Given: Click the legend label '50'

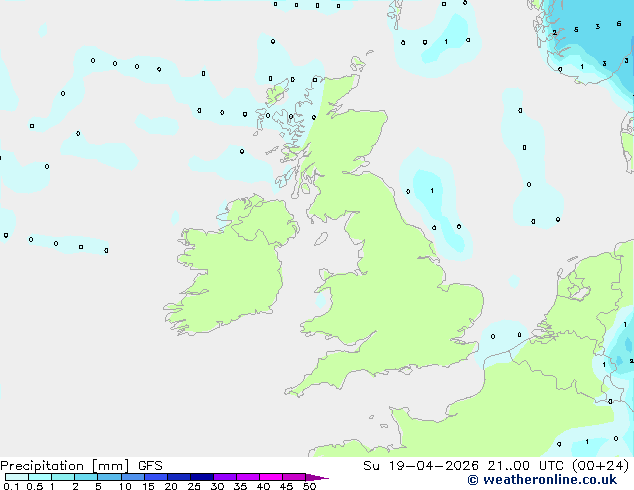Looking at the screenshot, I should (309, 486).
